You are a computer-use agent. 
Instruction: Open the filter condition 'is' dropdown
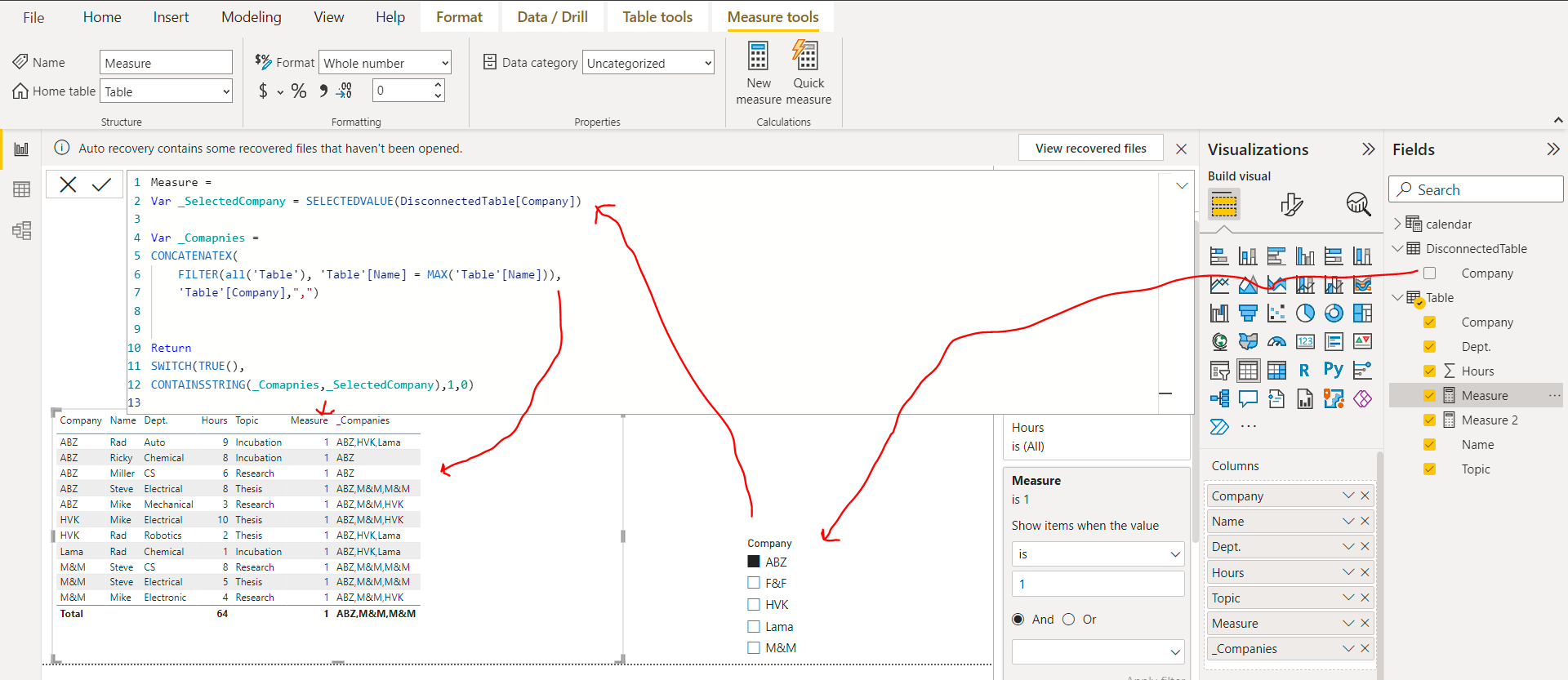1098,554
